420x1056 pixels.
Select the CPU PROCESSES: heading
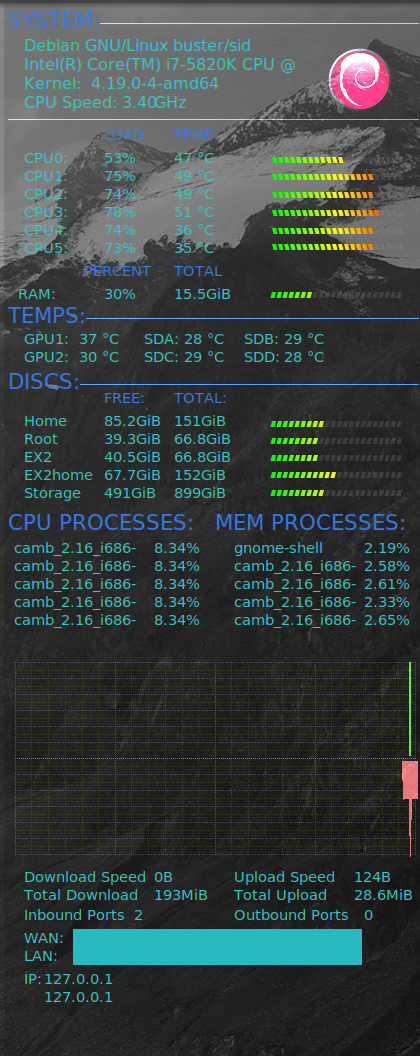tap(100, 523)
